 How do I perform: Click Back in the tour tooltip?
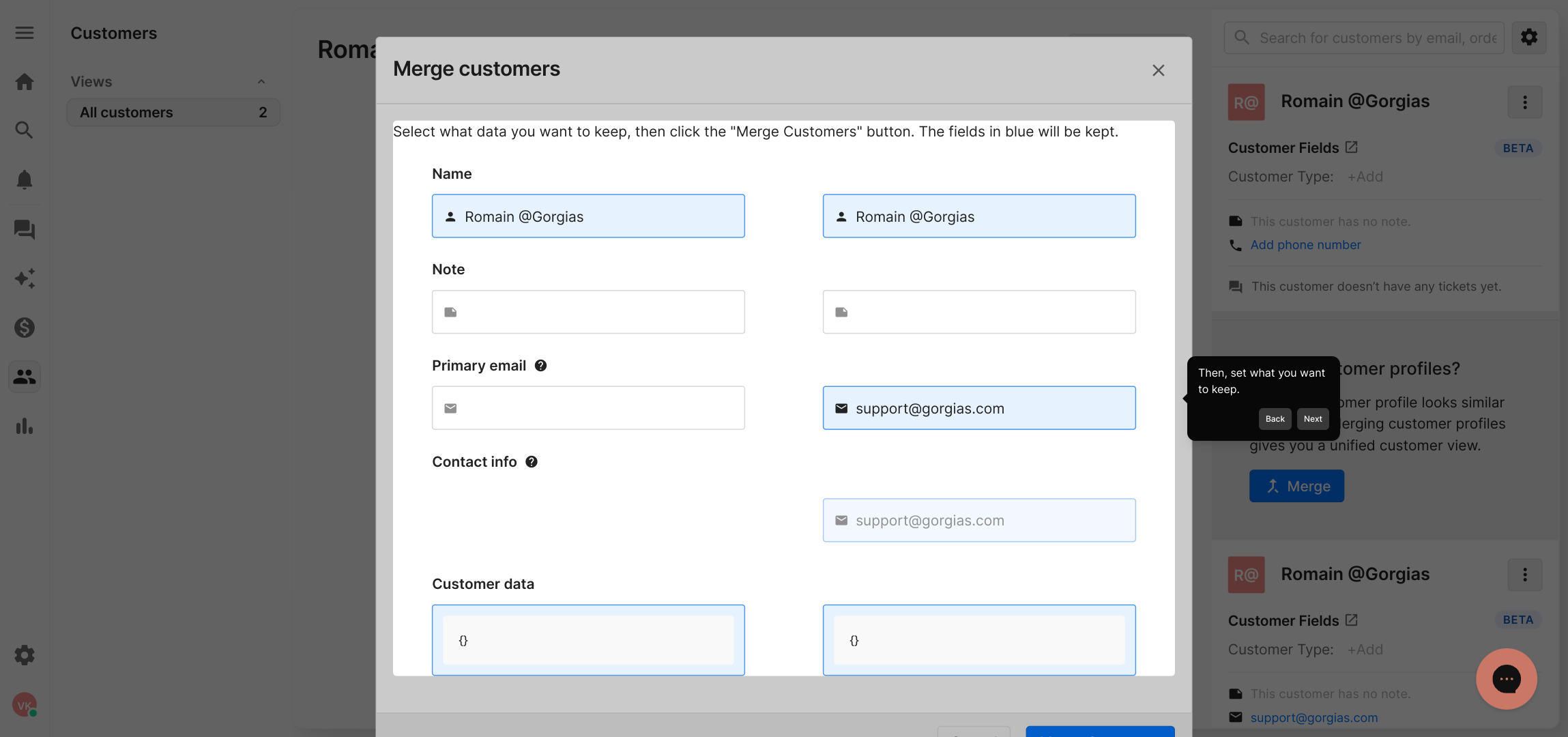point(1275,419)
